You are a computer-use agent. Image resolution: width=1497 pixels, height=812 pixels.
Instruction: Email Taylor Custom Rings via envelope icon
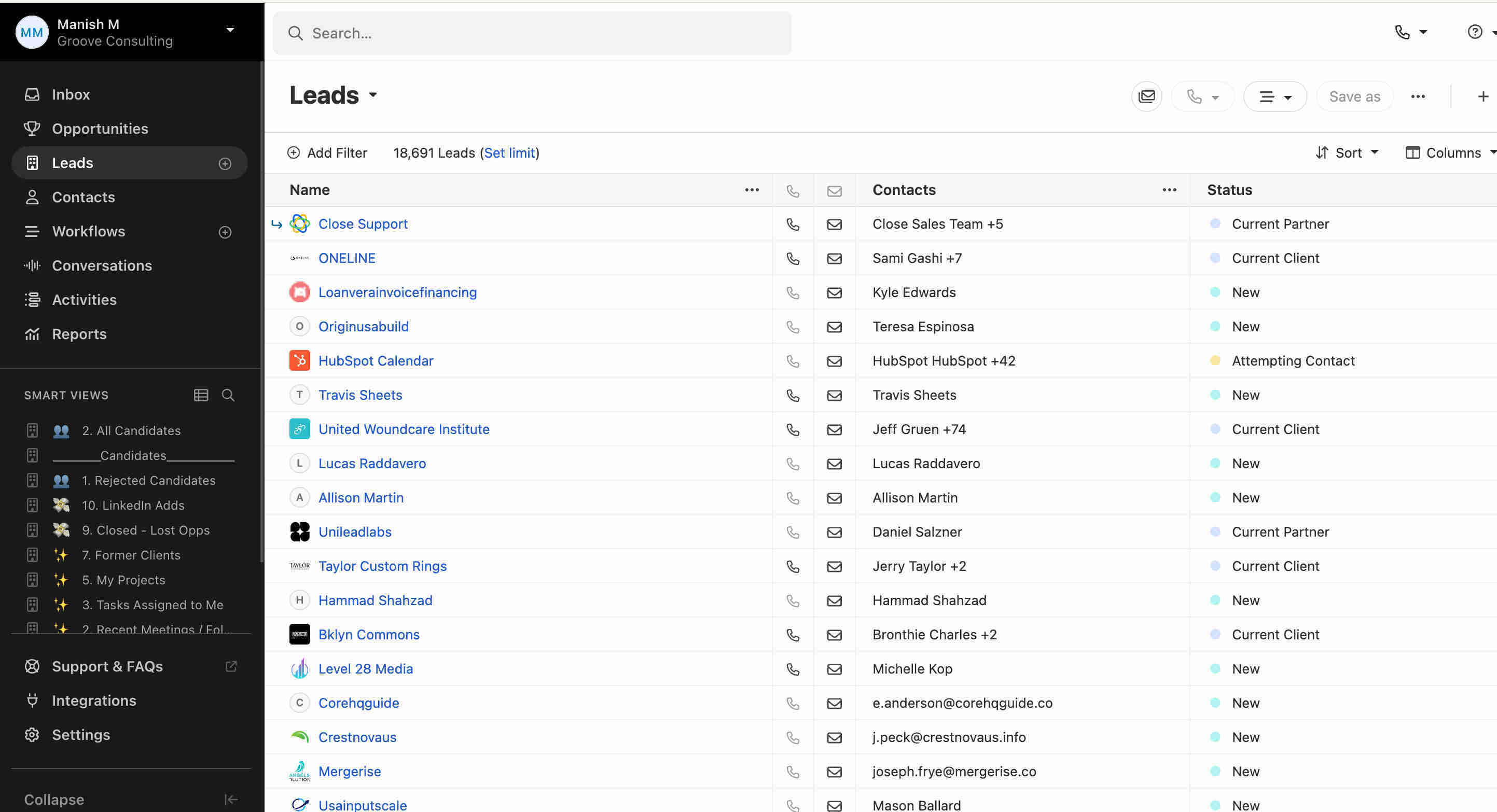point(835,566)
